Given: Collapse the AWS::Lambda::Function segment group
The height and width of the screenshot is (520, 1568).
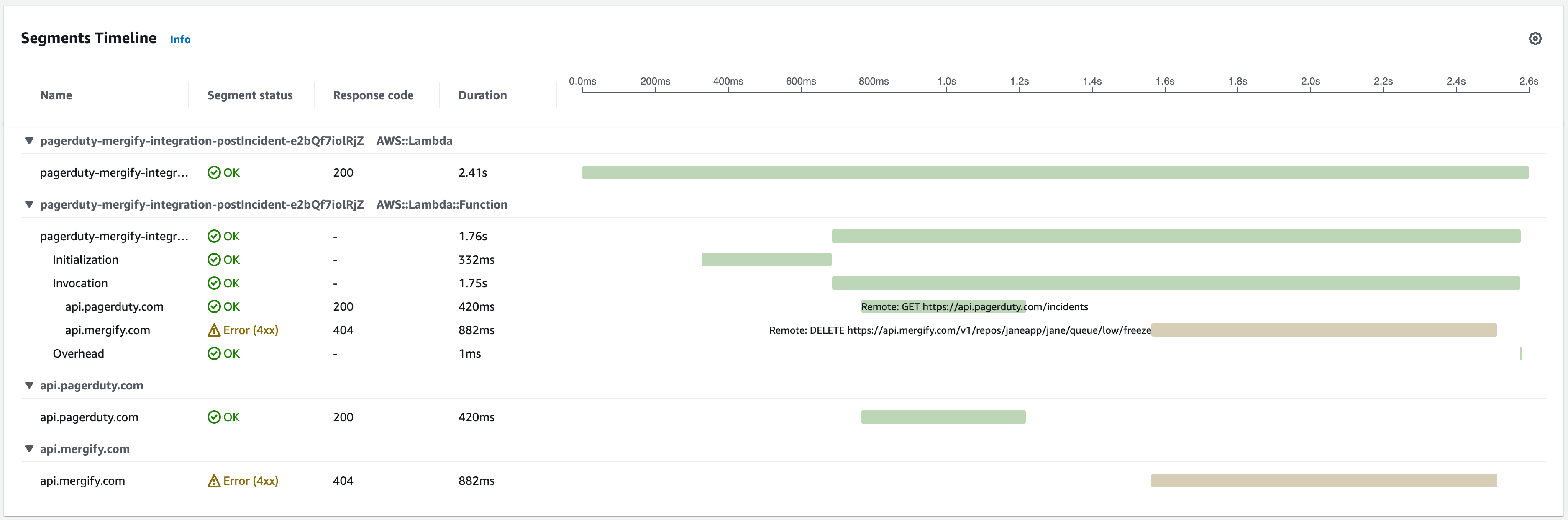Looking at the screenshot, I should pyautogui.click(x=28, y=205).
